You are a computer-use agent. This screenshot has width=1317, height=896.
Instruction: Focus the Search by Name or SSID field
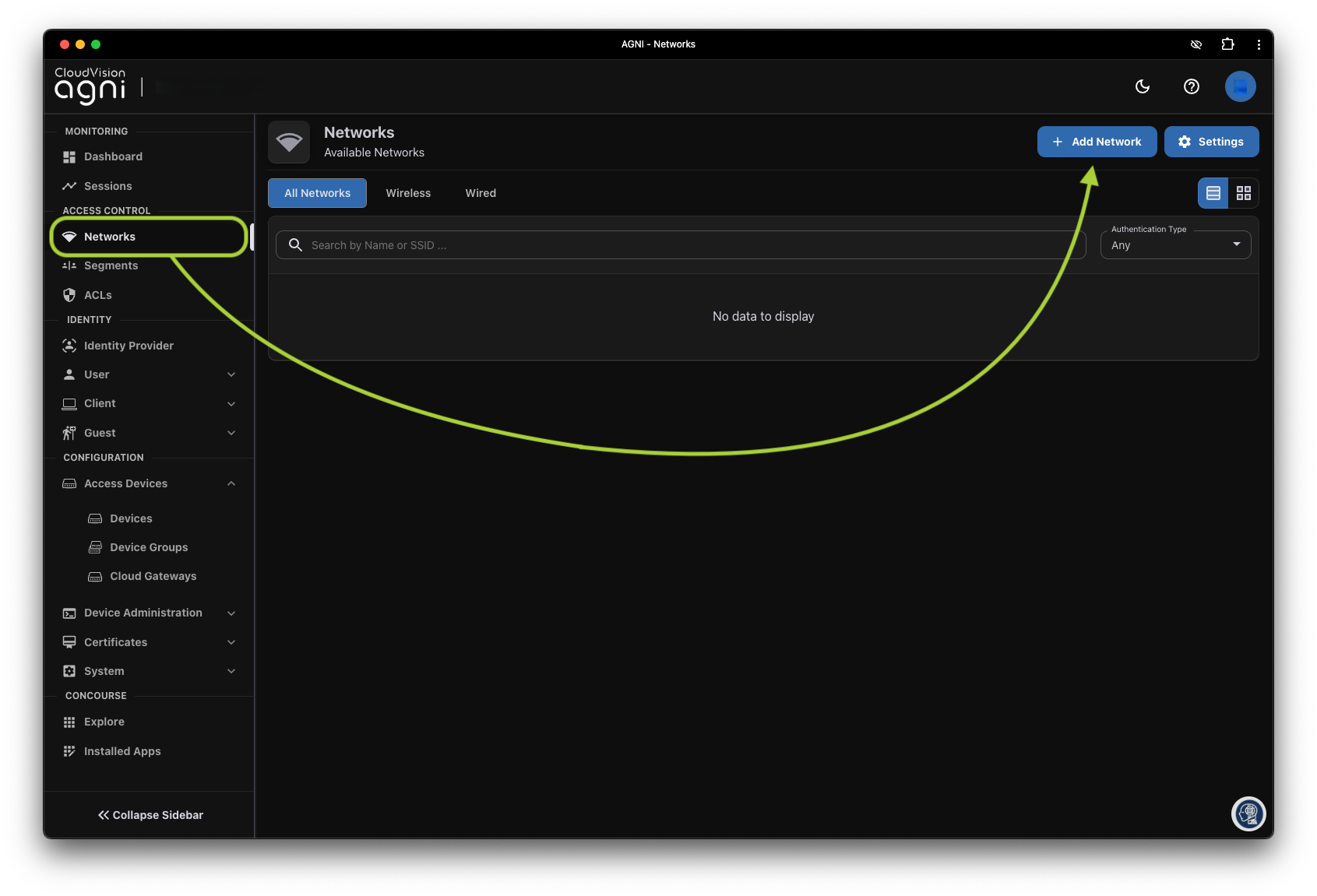point(685,245)
